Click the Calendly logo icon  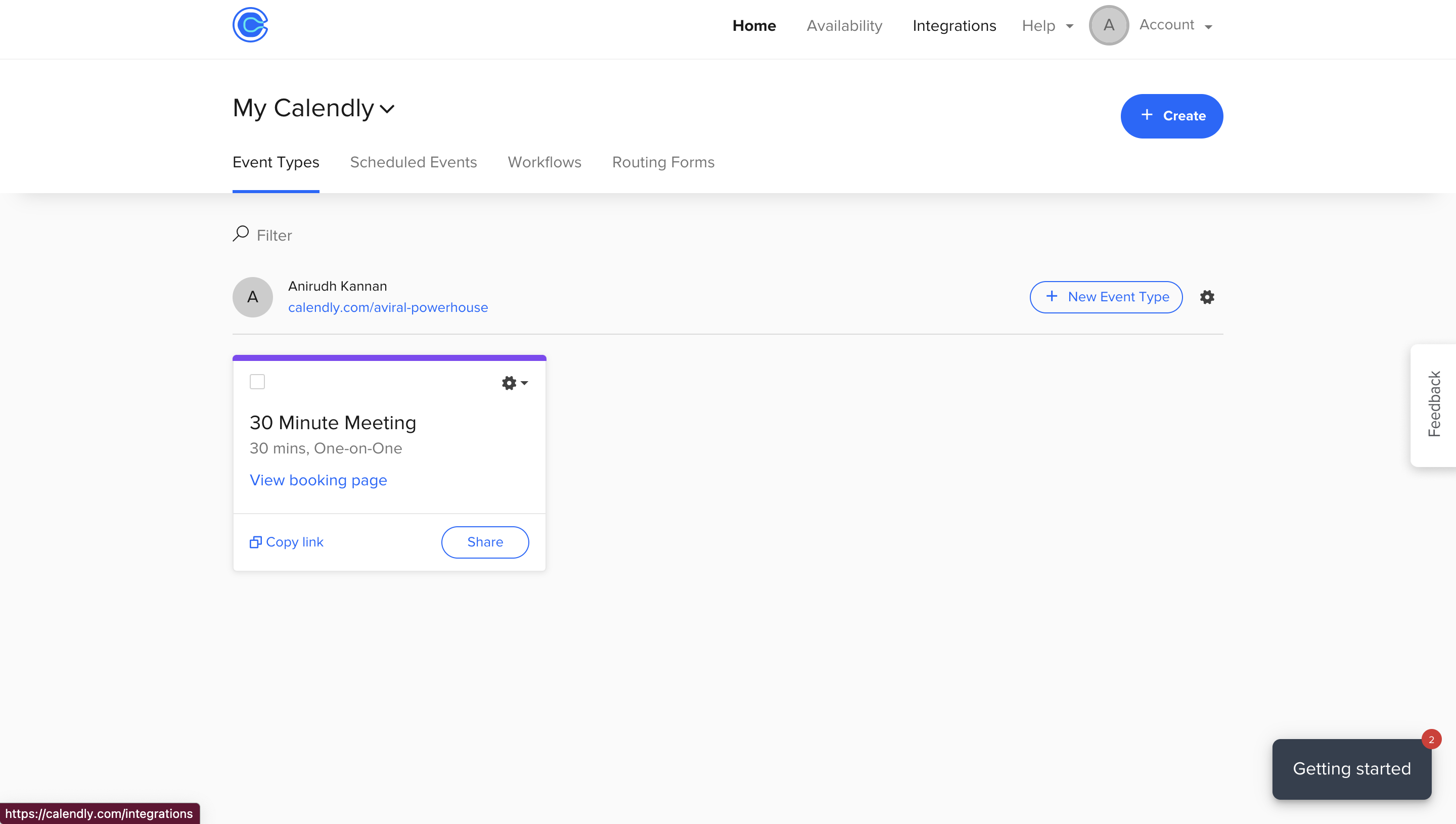[x=250, y=25]
